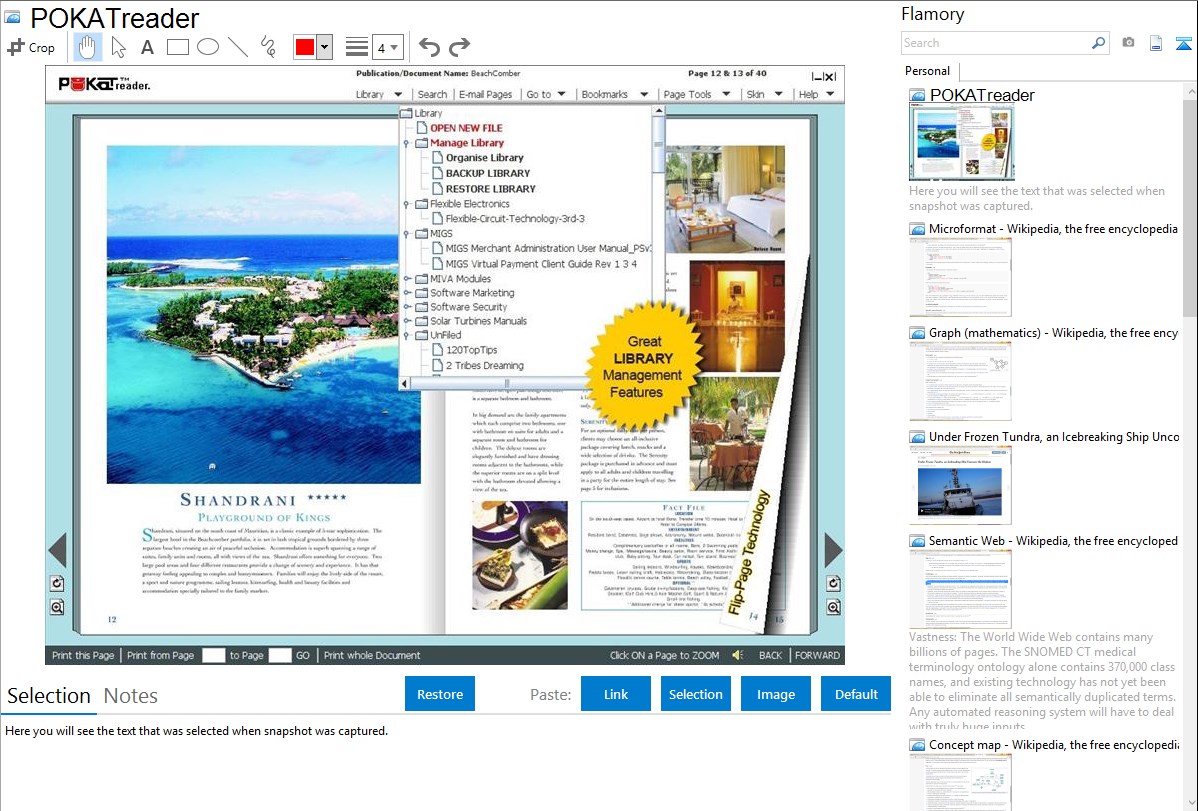Go to the next page arrow
1198x811 pixels.
click(833, 549)
